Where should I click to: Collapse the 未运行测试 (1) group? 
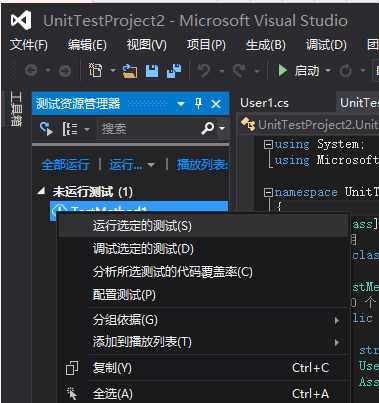point(41,191)
